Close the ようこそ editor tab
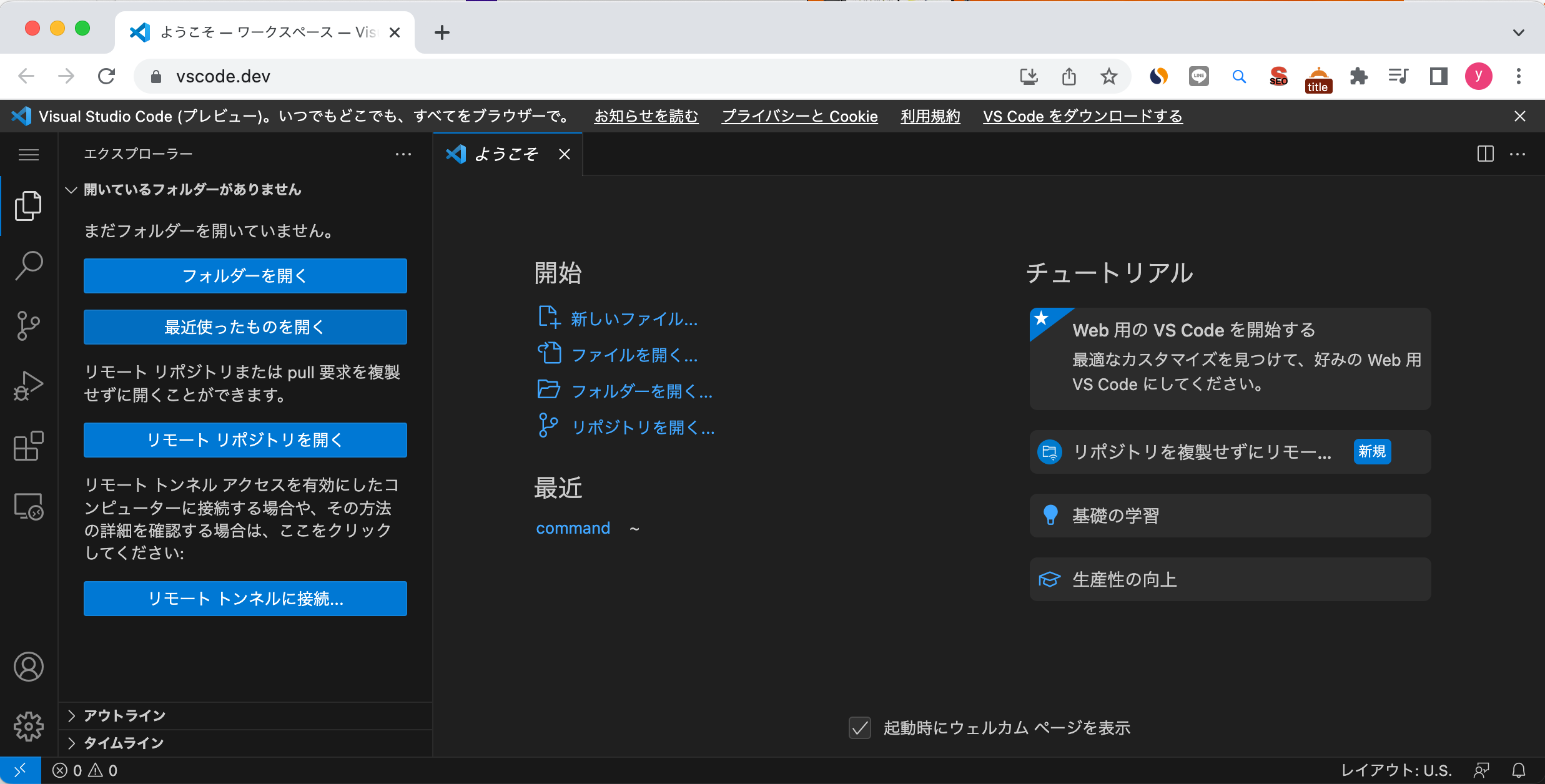The width and height of the screenshot is (1545, 784). (565, 154)
